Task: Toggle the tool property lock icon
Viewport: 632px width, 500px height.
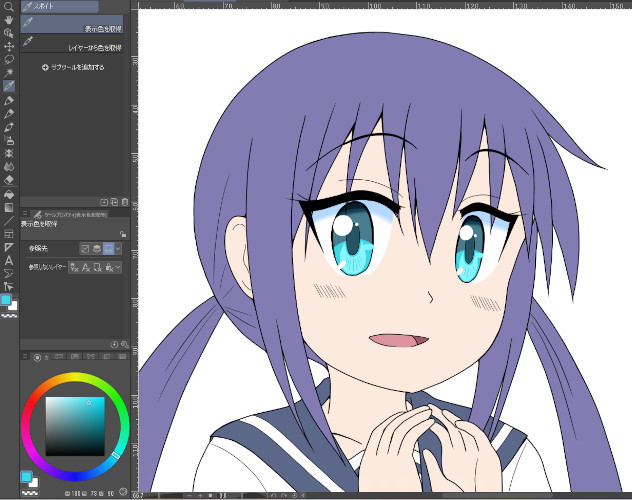Action: coord(123,234)
